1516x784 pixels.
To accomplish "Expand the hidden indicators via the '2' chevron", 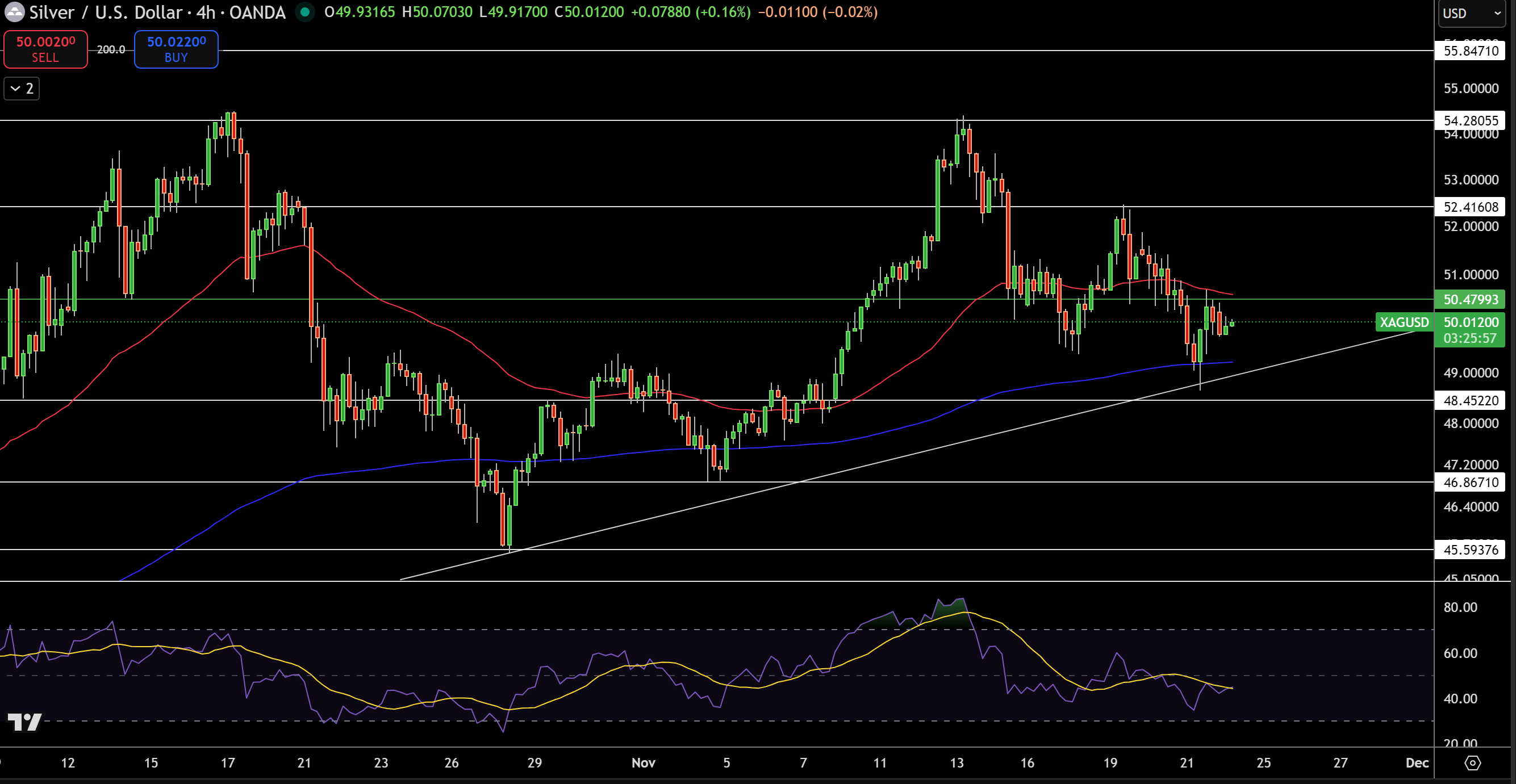I will point(20,88).
